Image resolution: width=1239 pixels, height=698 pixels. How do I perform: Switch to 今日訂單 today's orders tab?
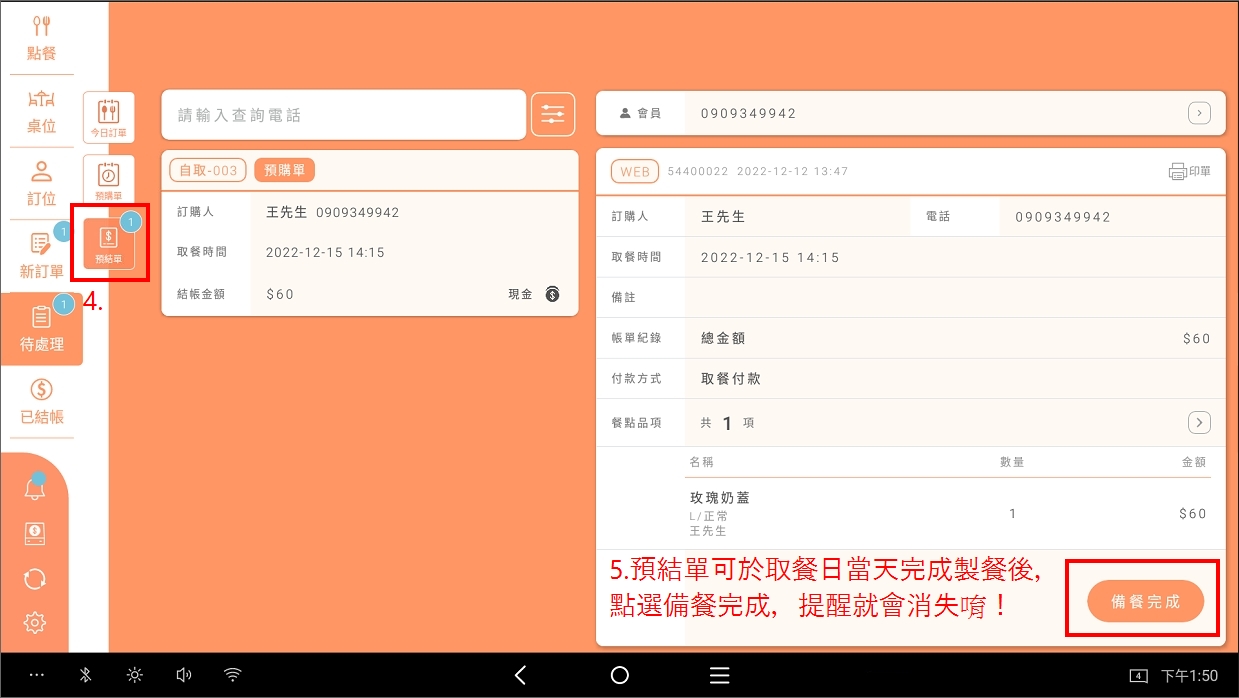click(108, 116)
